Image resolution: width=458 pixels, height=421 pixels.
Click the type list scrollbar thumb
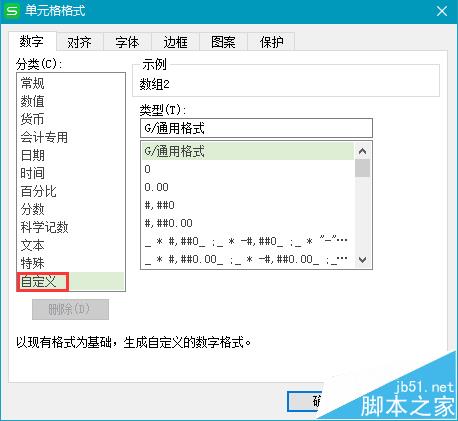pos(362,168)
